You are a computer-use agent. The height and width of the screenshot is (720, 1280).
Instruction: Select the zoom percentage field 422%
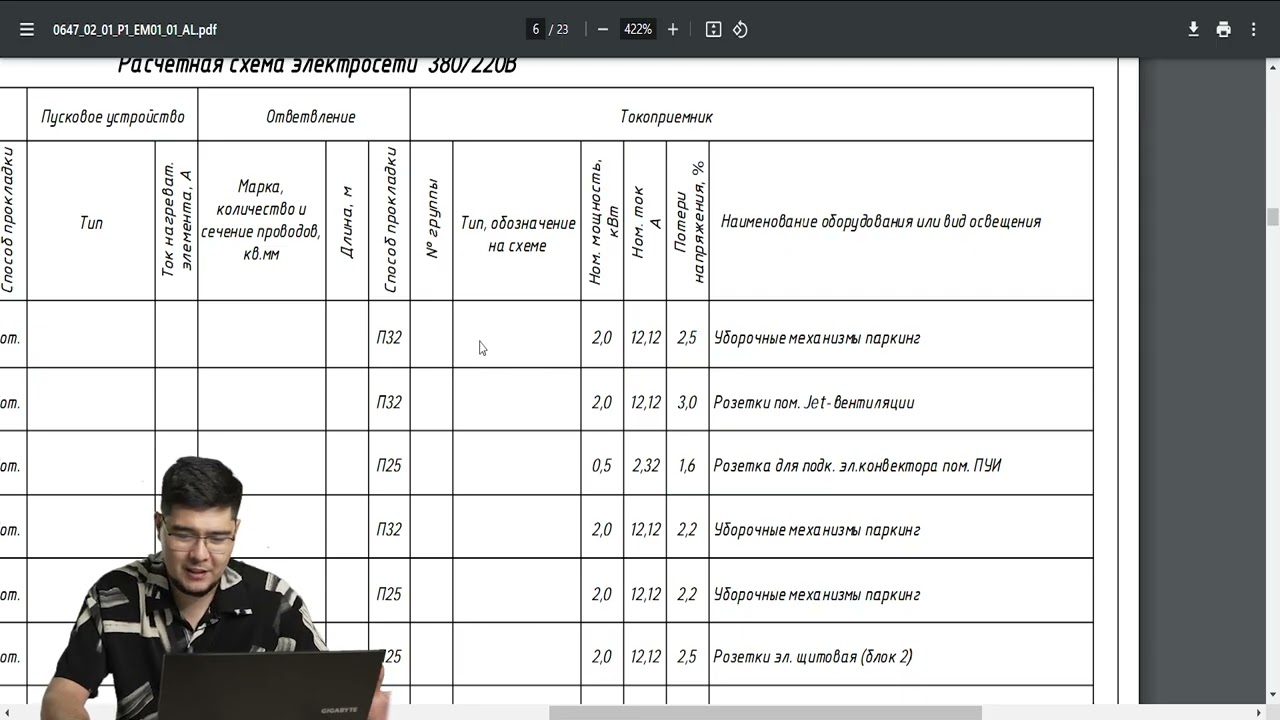click(x=638, y=30)
